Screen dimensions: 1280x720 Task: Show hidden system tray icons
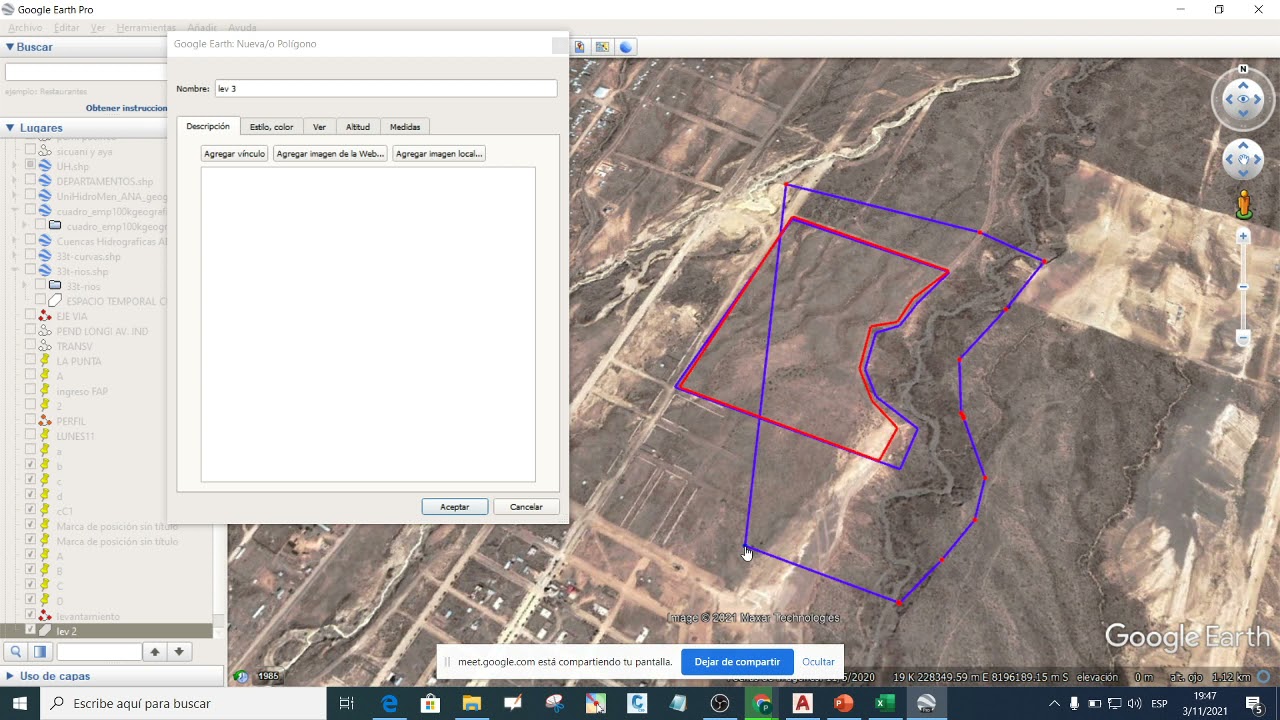coord(1053,704)
